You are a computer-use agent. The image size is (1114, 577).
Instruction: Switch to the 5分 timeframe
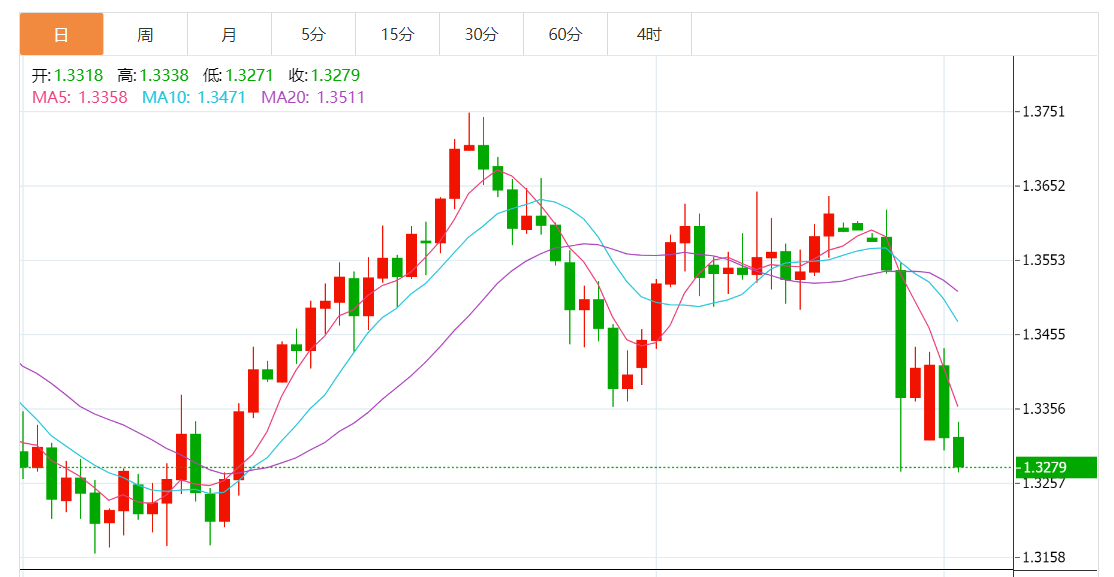click(x=313, y=35)
